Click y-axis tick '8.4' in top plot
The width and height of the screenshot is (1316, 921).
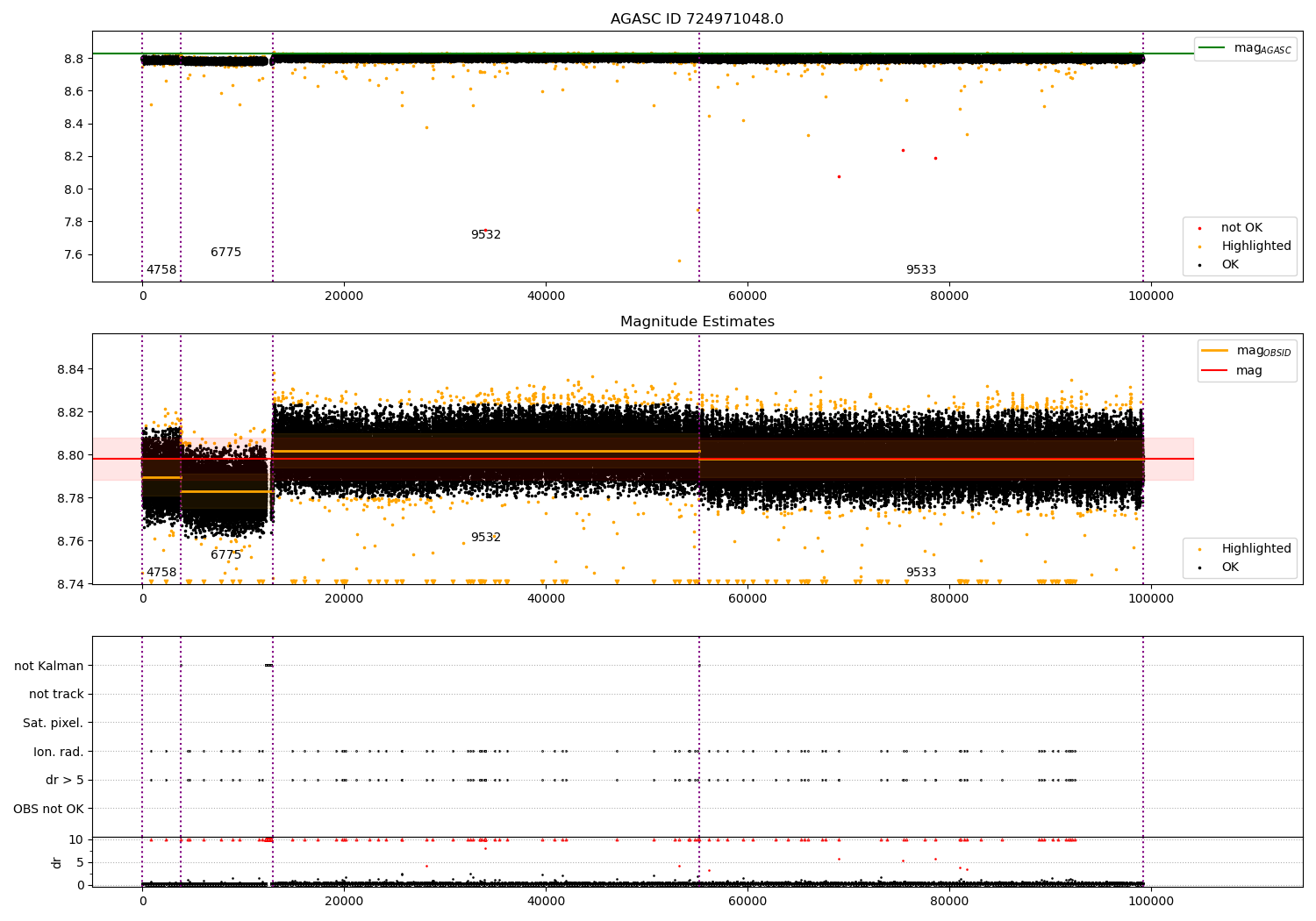(x=74, y=124)
